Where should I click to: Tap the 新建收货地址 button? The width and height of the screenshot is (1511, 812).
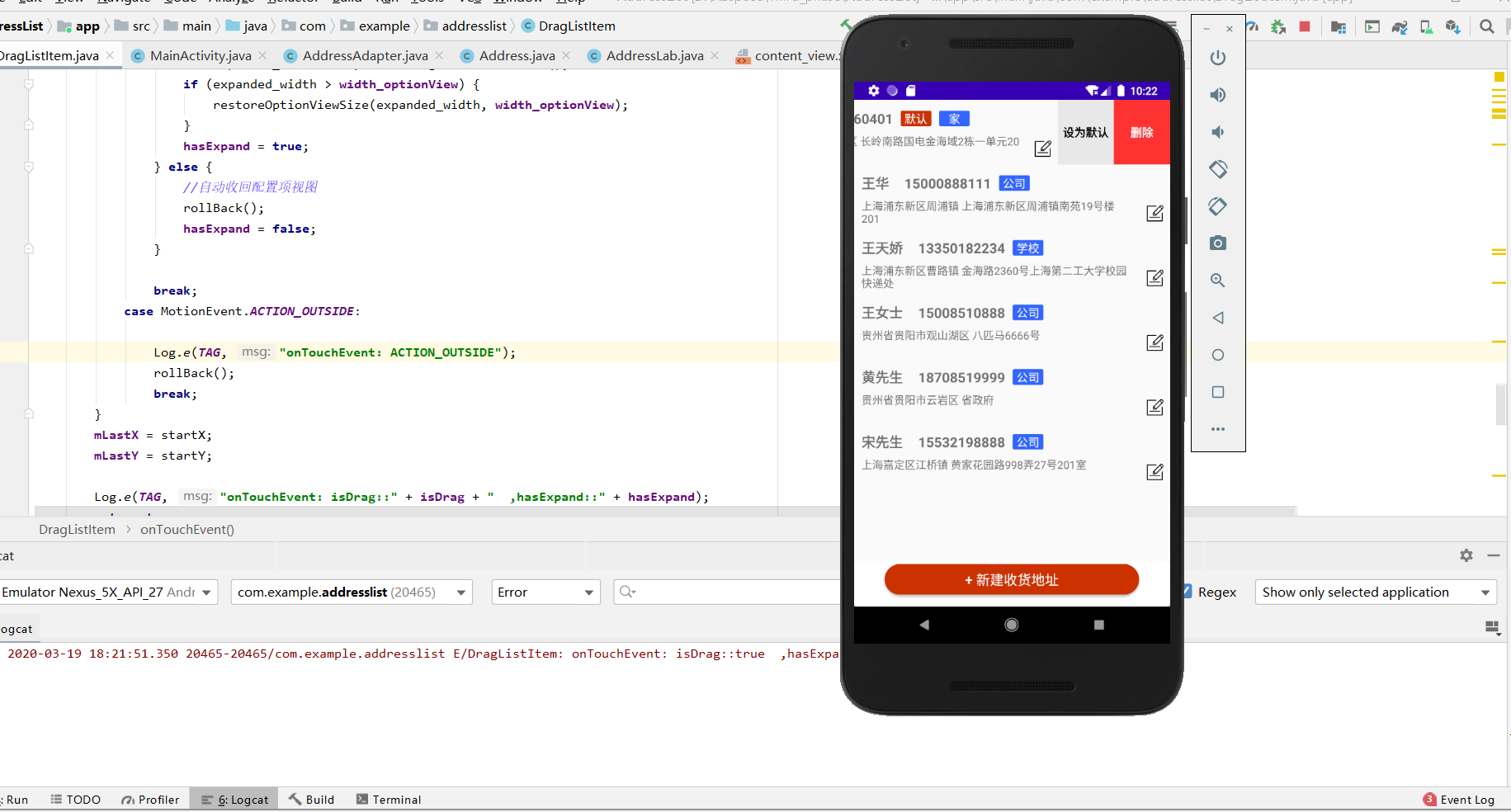click(1012, 579)
